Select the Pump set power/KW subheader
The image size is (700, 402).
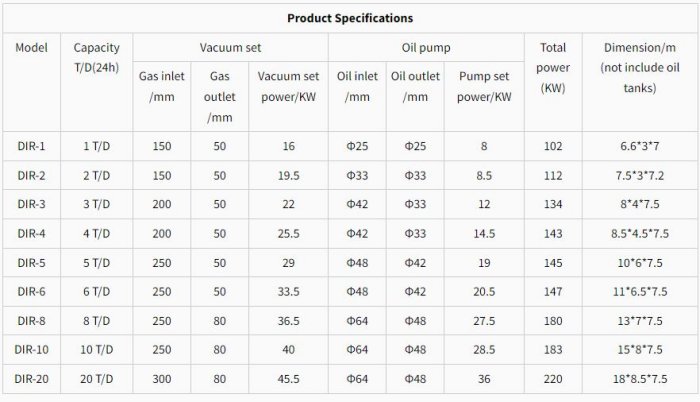pyautogui.click(x=484, y=87)
